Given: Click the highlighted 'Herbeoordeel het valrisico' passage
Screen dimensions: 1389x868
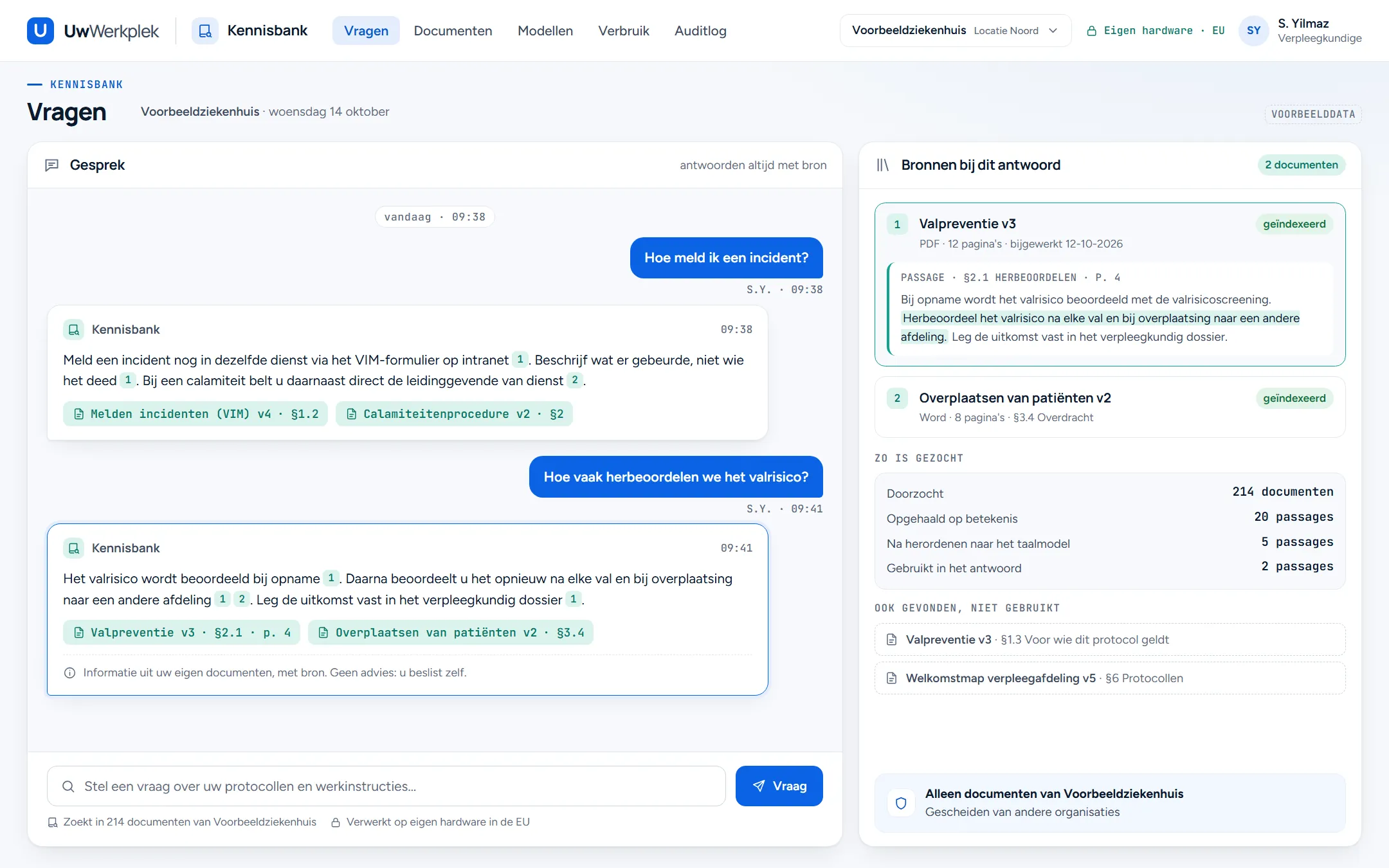Looking at the screenshot, I should tap(1100, 327).
